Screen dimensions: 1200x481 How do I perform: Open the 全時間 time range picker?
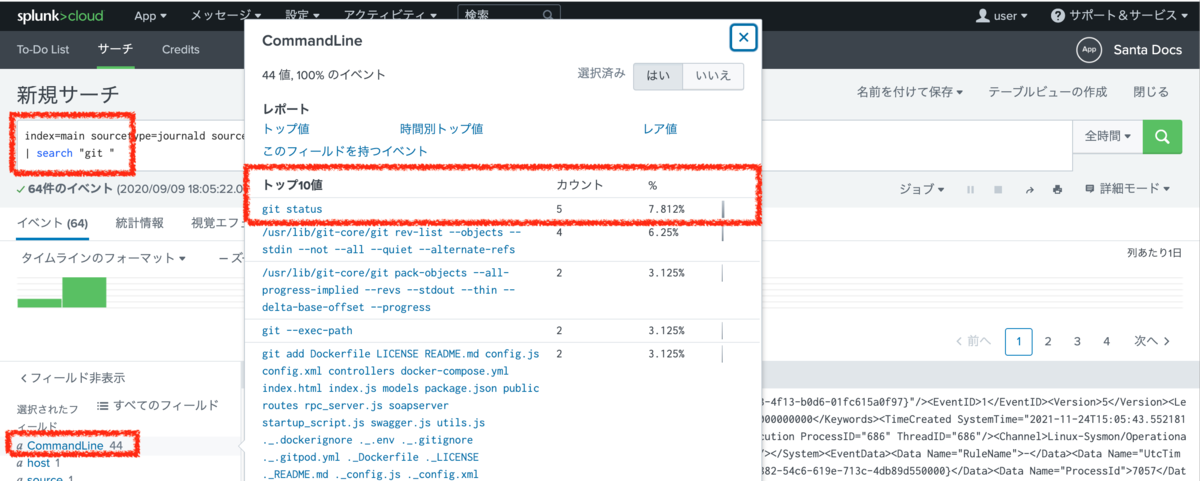(x=1108, y=136)
